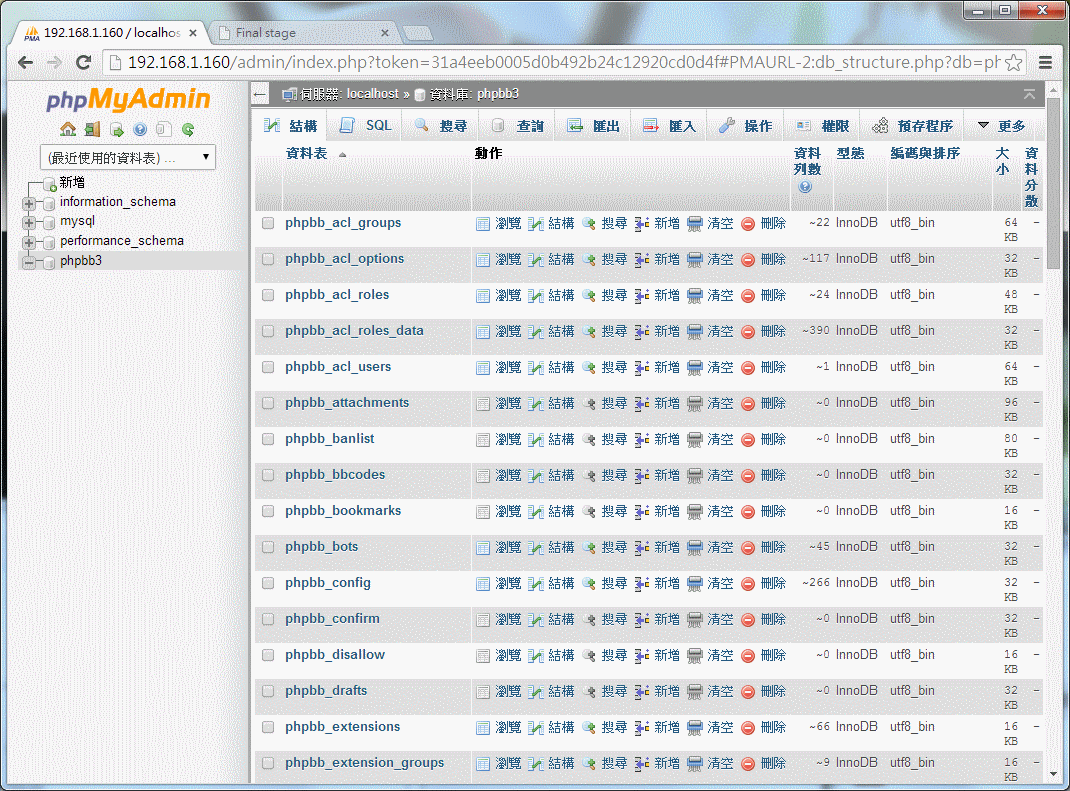Viewport: 1070px width, 791px height.
Task: Check the phpbb_bots table checkbox
Action: 268,547
